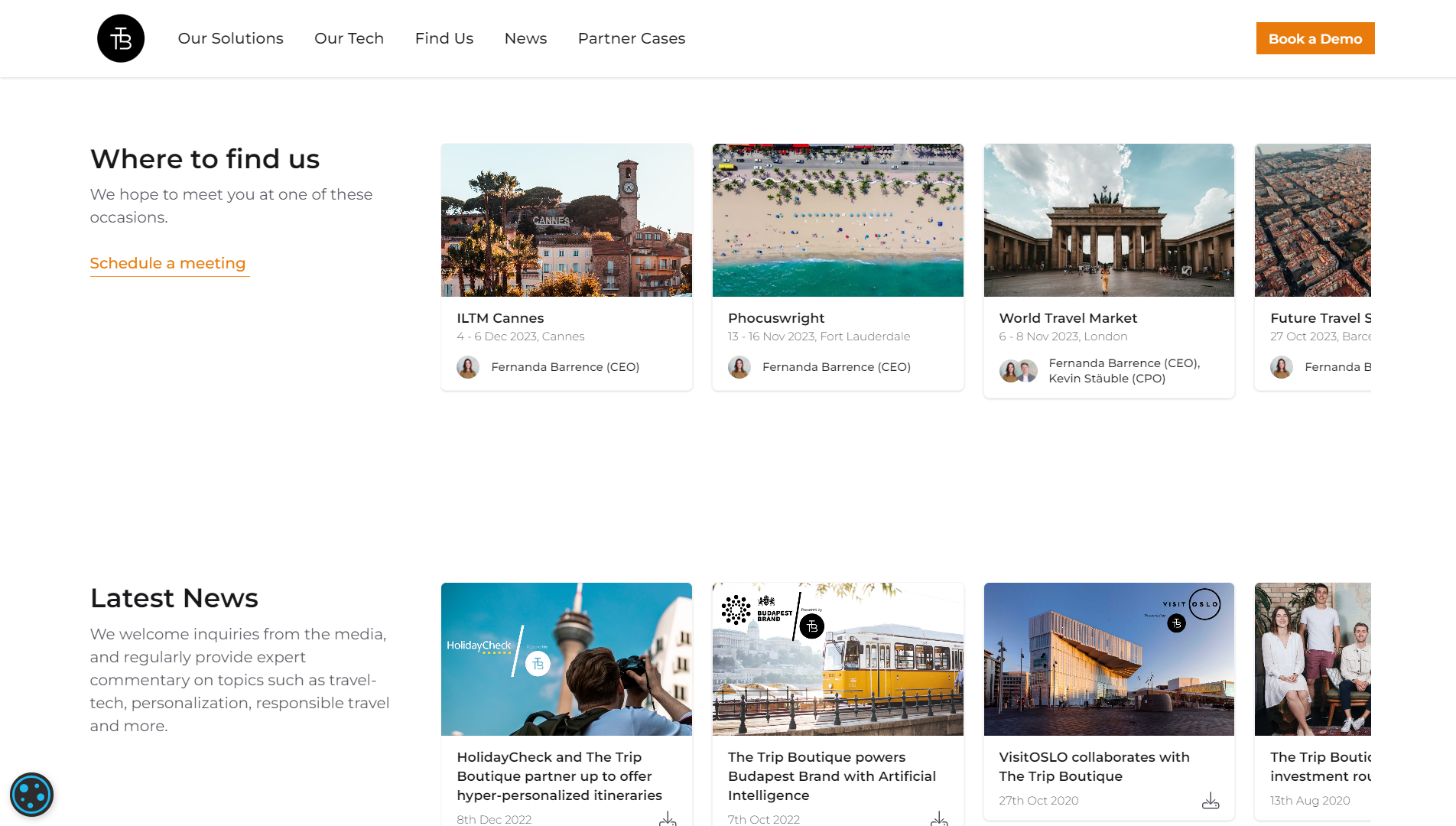Viewport: 1456px width, 826px height.
Task: Open the Phocuswright event title
Action: tap(776, 318)
